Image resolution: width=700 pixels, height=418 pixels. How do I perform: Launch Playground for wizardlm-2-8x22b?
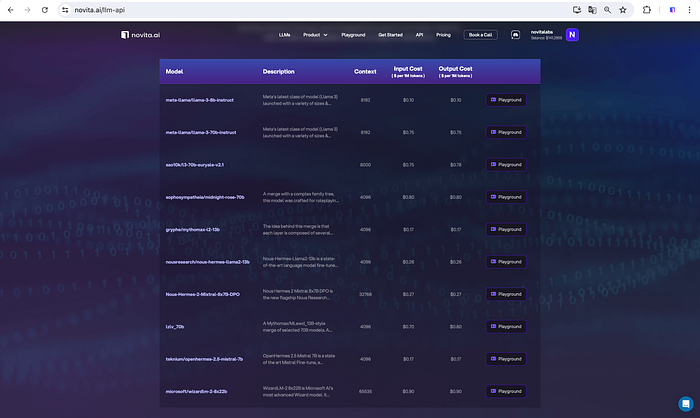coord(506,391)
